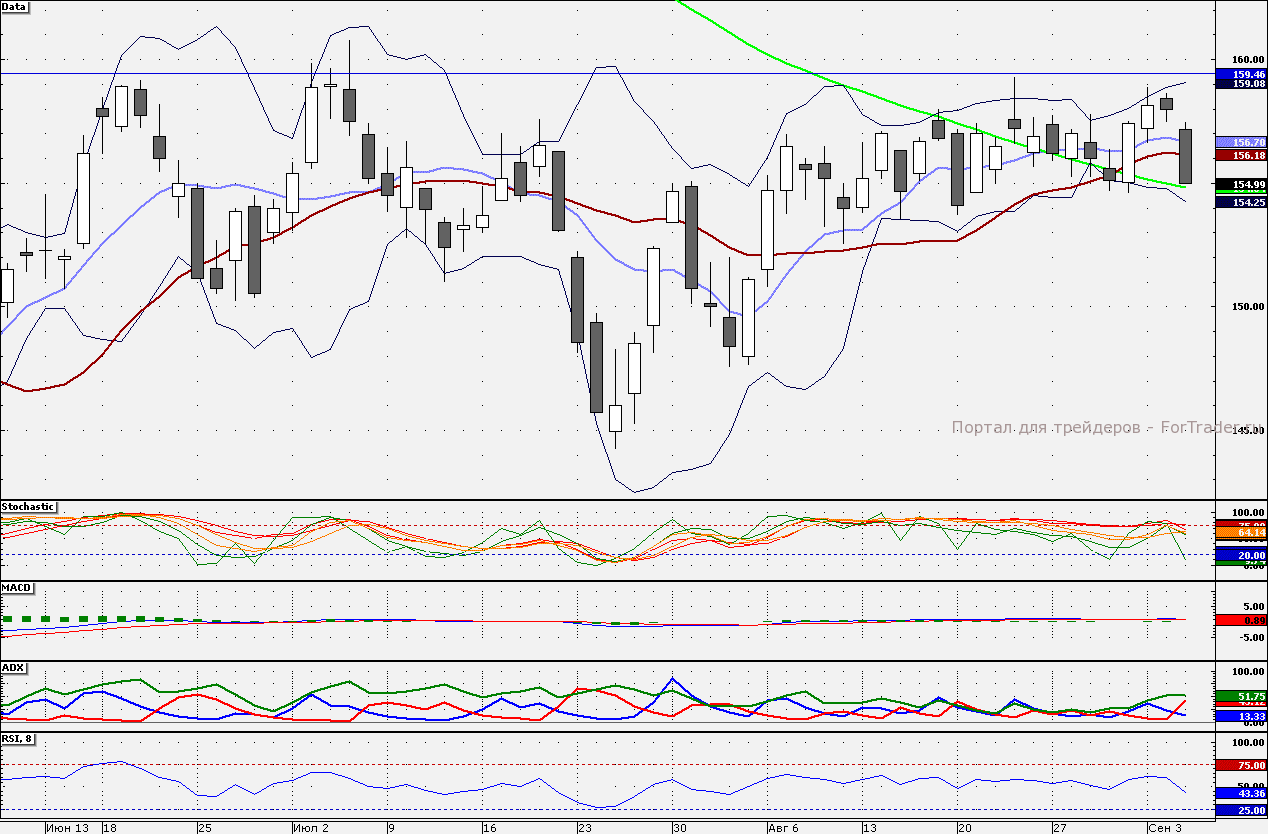1268x834 pixels.
Task: Click the 13.33 blue ADX value tag
Action: pyautogui.click(x=1241, y=717)
